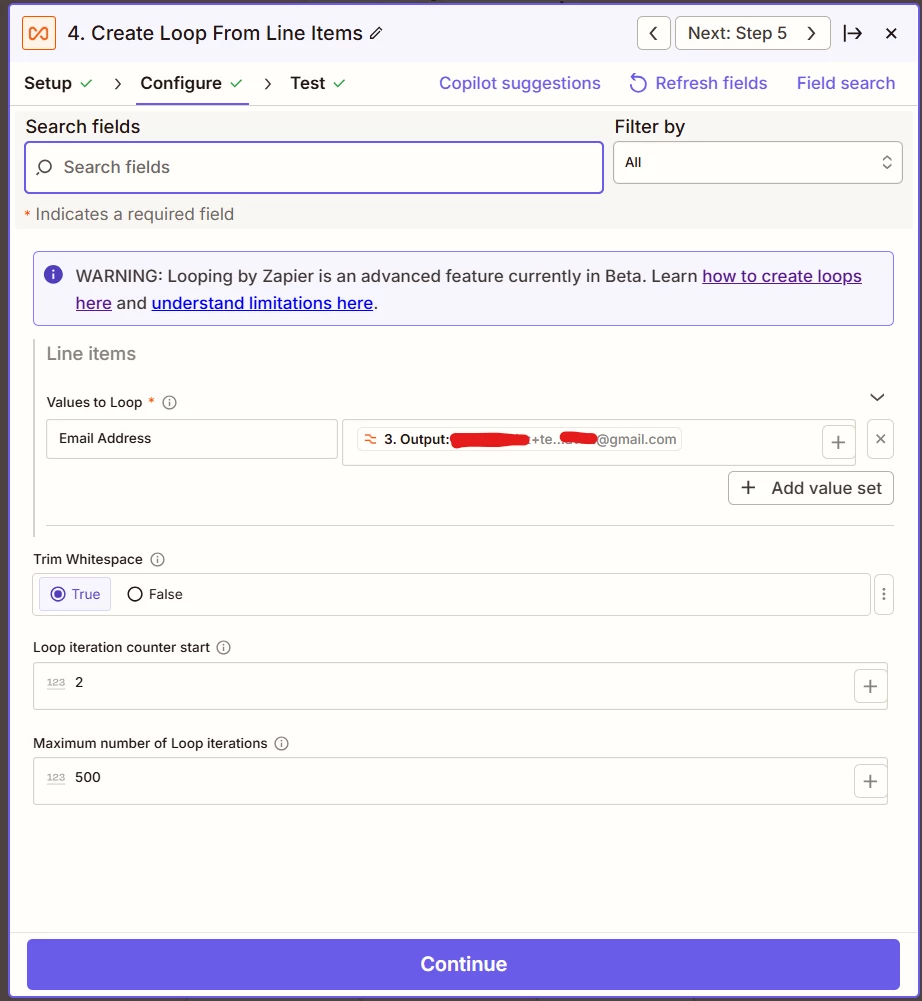Screen dimensions: 922x1001
Task: Open the understand limitations here link
Action: [262, 303]
